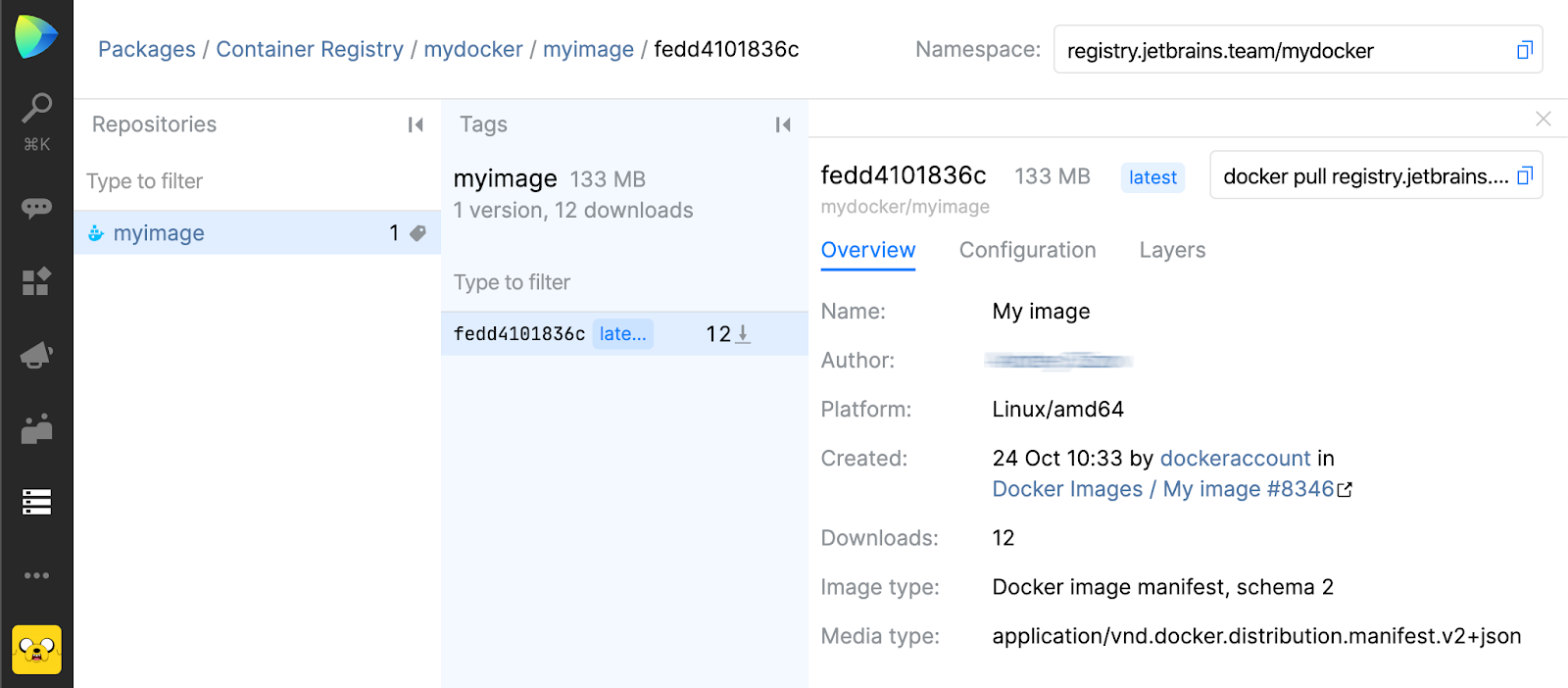Click the 'Linux/amd64' platform value
This screenshot has height=688, width=1568.
1058,410
